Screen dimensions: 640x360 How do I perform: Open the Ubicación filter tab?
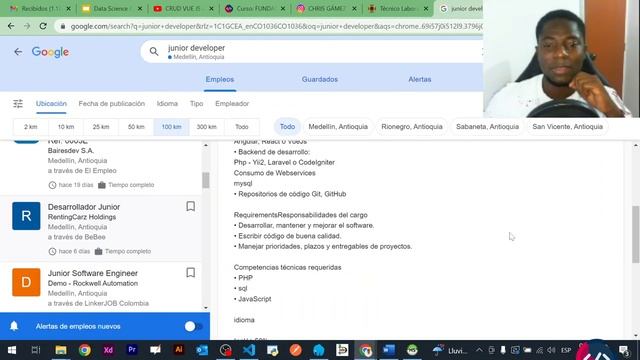pyautogui.click(x=51, y=104)
